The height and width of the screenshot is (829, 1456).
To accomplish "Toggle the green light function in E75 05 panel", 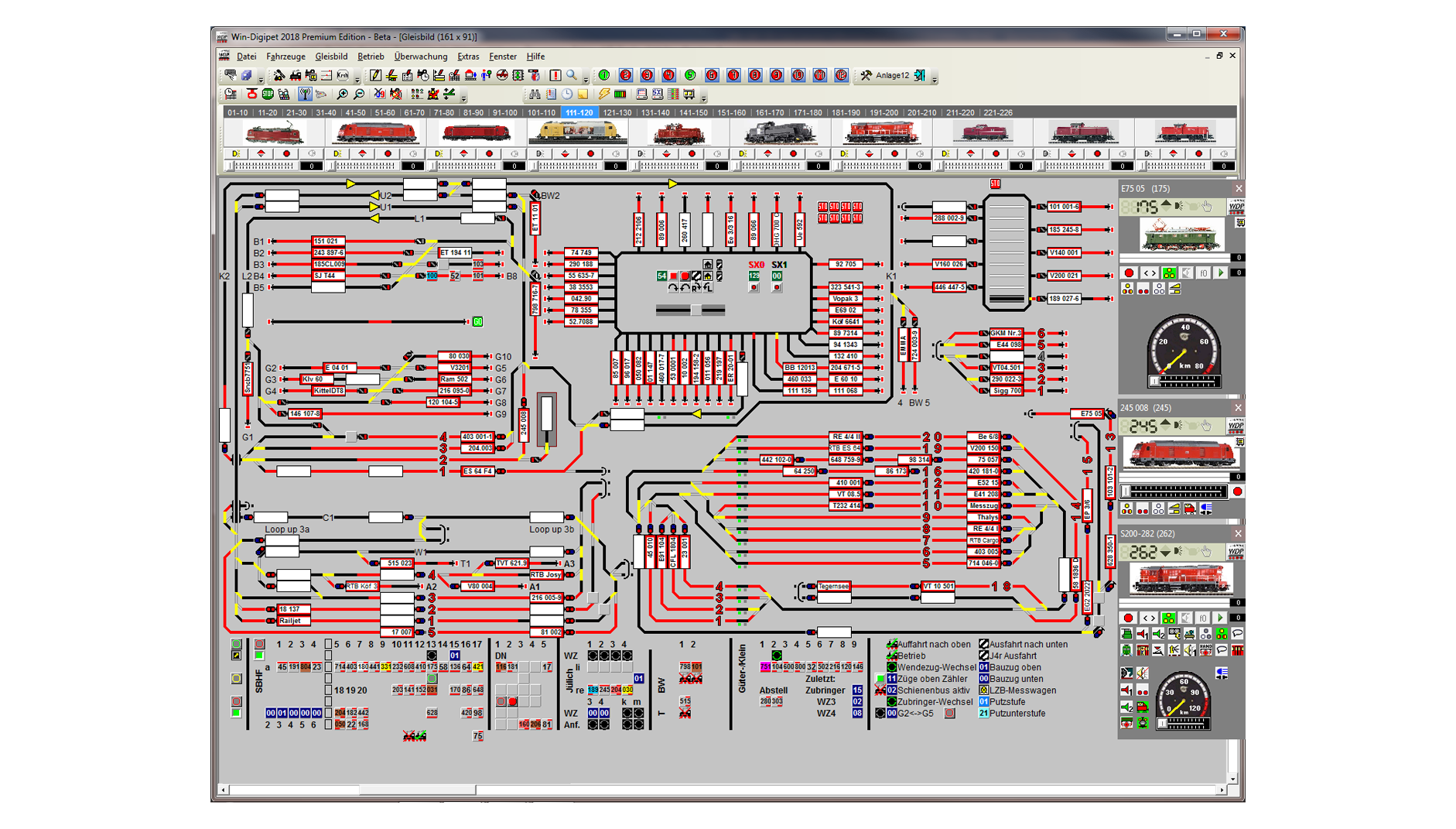I will 1170,273.
